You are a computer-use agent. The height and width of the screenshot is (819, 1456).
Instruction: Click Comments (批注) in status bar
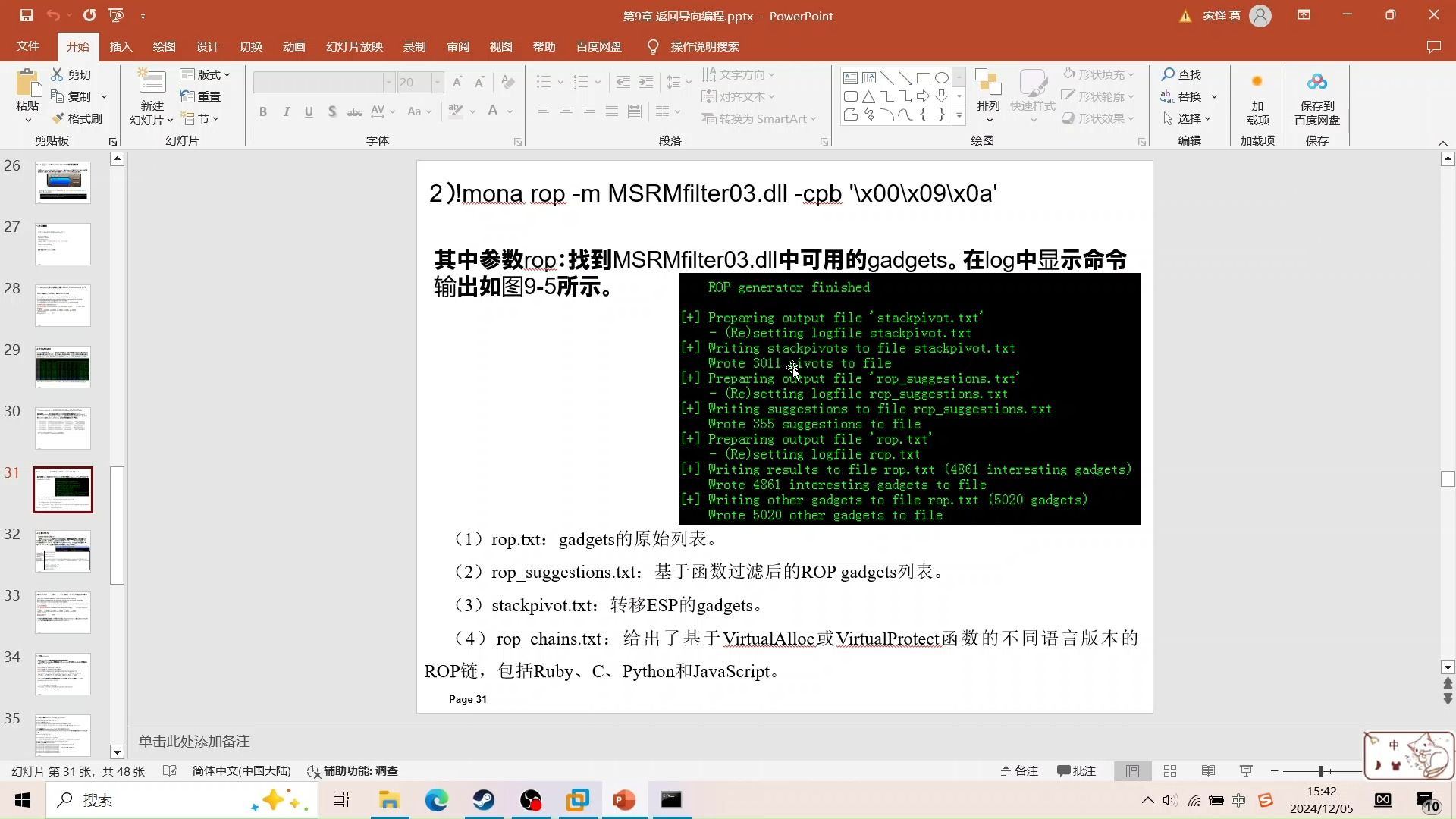(x=1077, y=770)
